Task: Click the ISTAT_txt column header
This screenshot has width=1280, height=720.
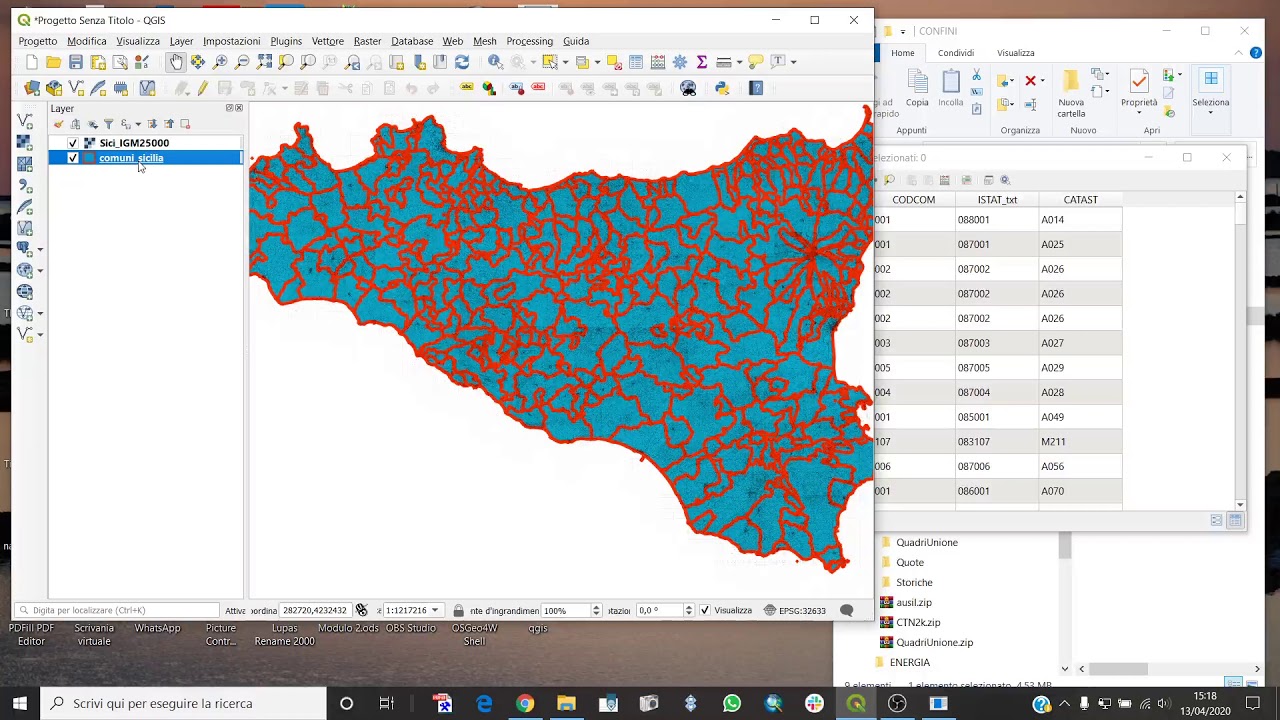Action: (x=997, y=200)
